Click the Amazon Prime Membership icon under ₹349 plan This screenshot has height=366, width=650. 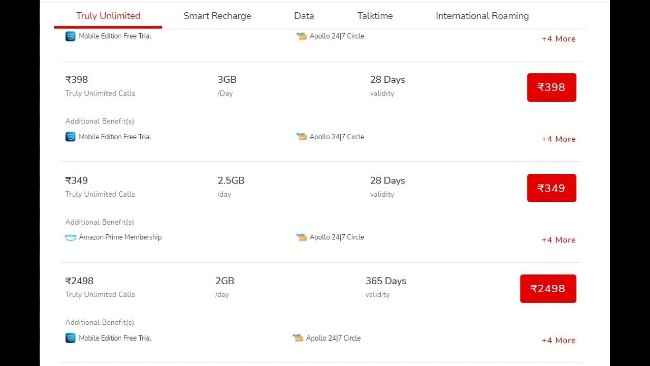point(71,237)
